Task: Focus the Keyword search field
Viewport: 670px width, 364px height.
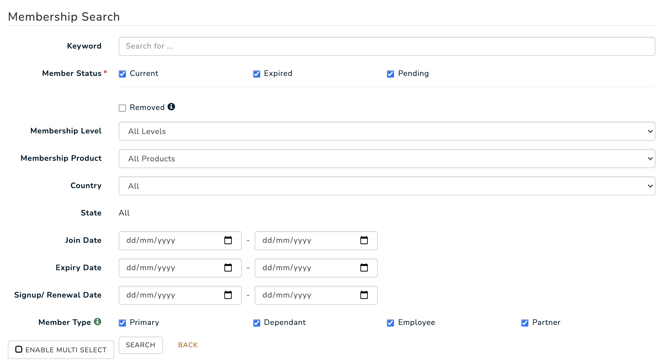Action: pos(387,46)
